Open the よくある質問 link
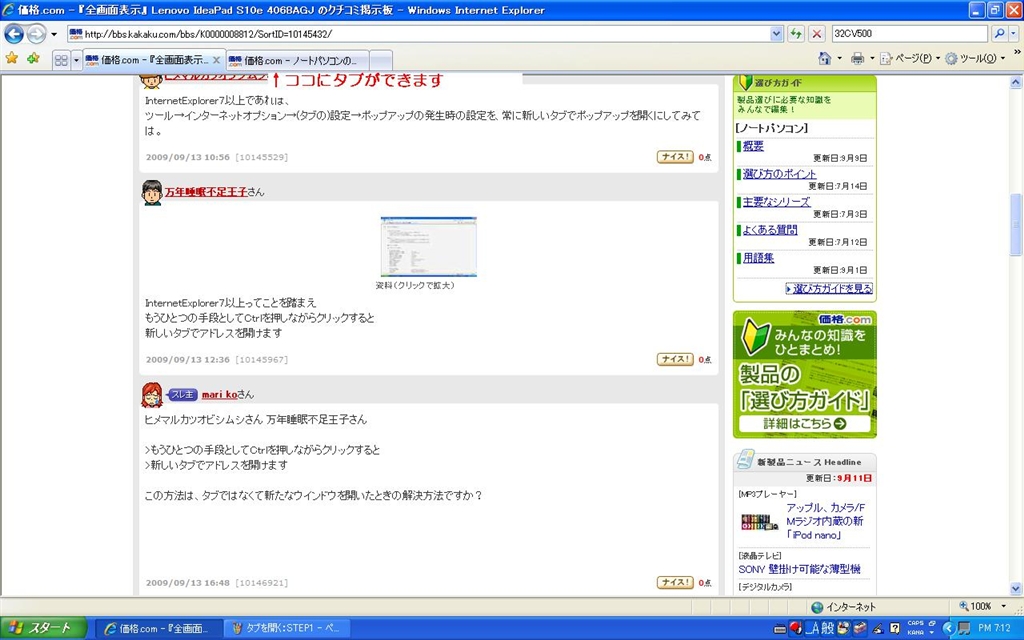This screenshot has width=1024, height=640. [769, 230]
